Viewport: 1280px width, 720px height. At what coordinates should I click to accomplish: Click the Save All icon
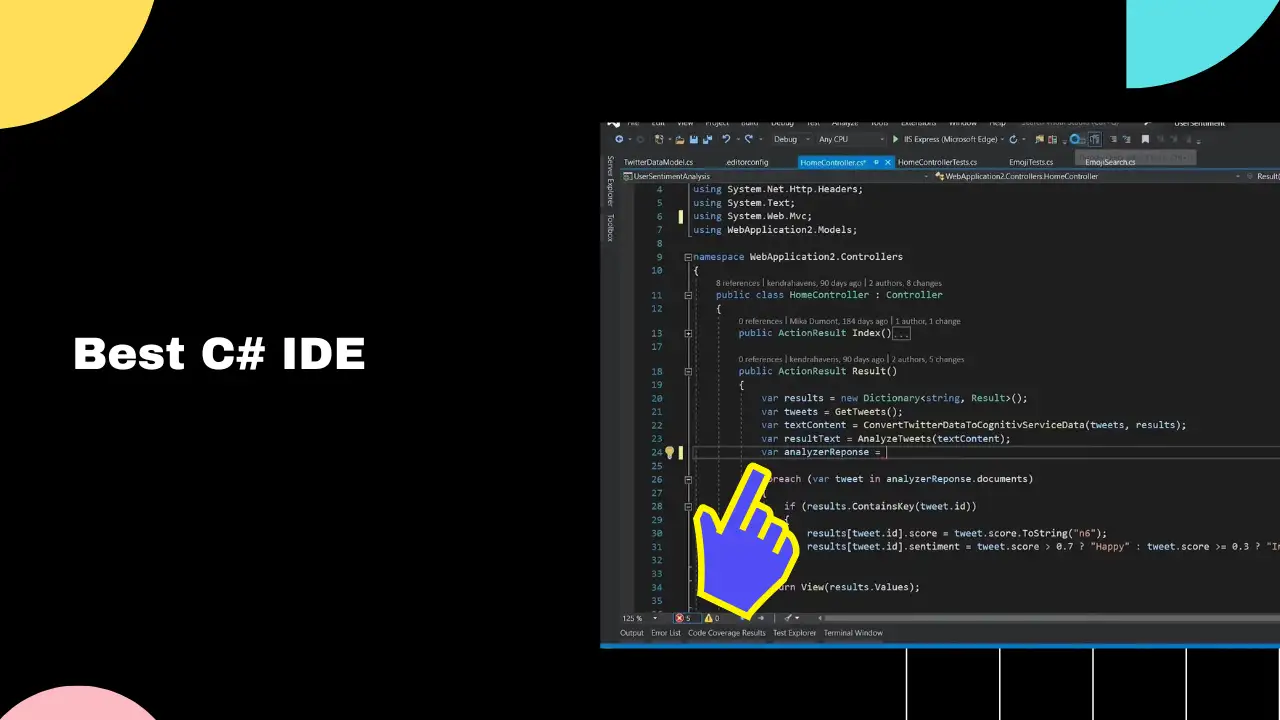point(707,139)
